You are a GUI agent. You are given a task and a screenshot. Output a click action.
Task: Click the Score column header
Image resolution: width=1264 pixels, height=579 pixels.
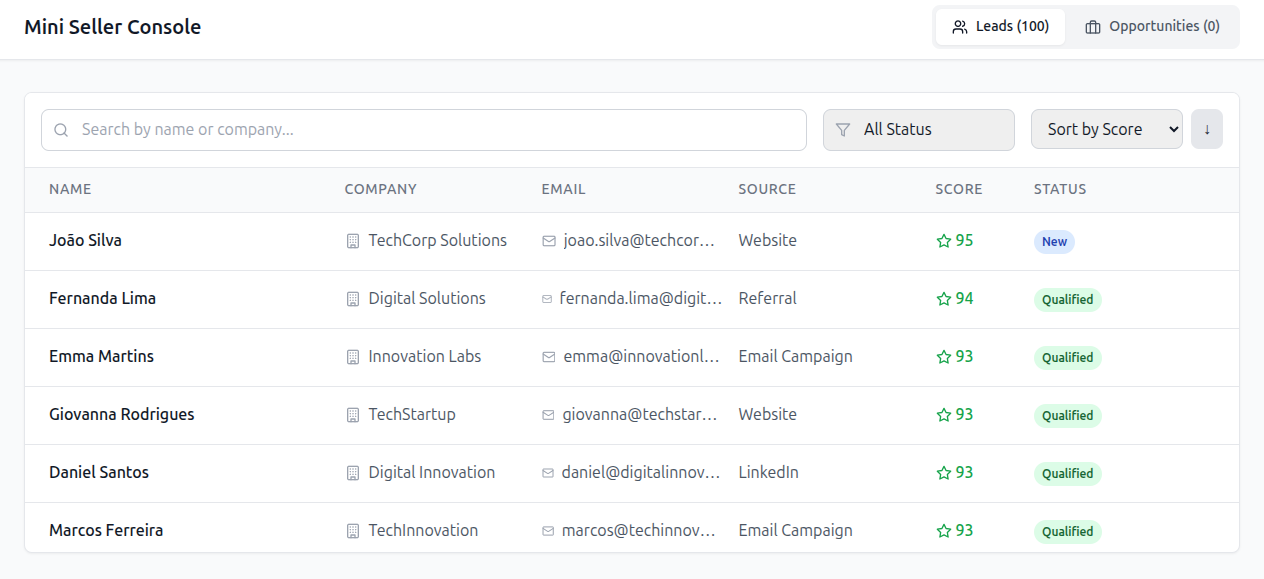coord(958,189)
